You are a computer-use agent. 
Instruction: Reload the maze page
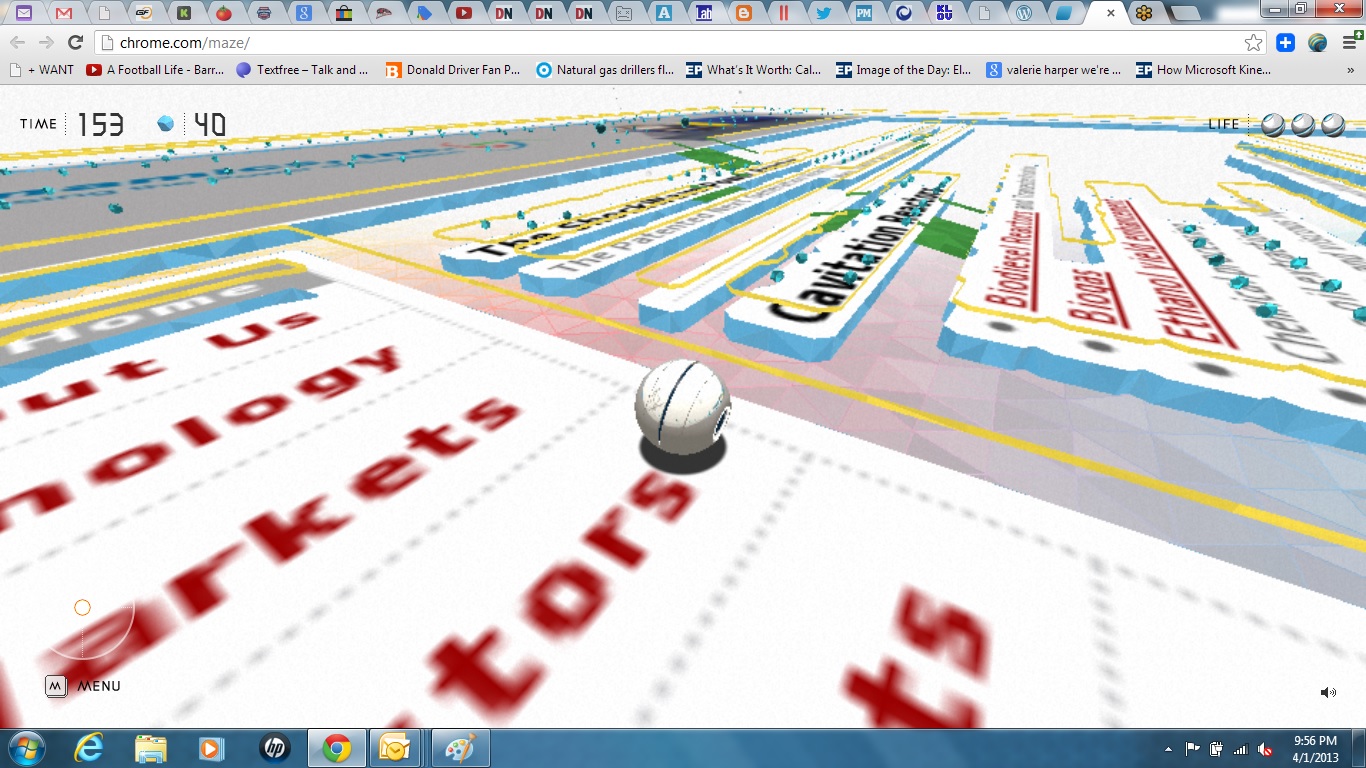point(75,42)
